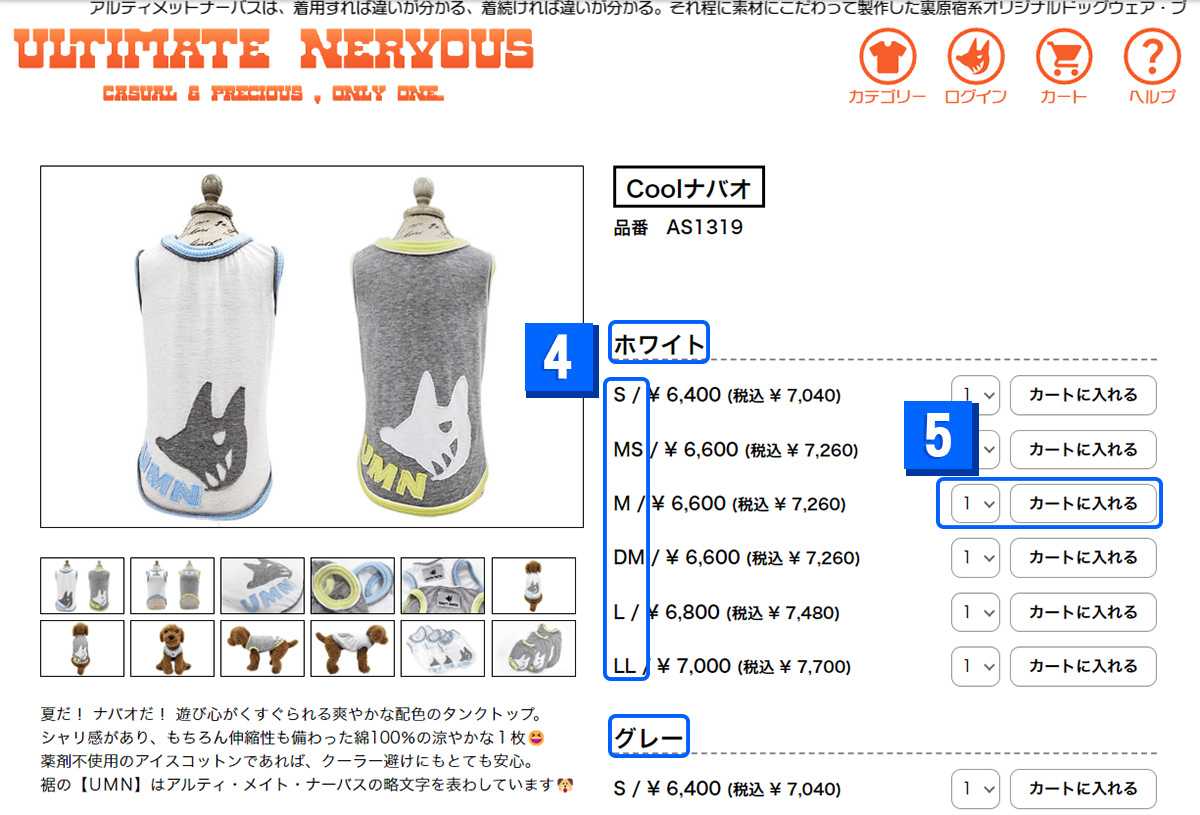Expand quantity dropdown for gray S size
This screenshot has width=1200, height=815.
tap(975, 789)
